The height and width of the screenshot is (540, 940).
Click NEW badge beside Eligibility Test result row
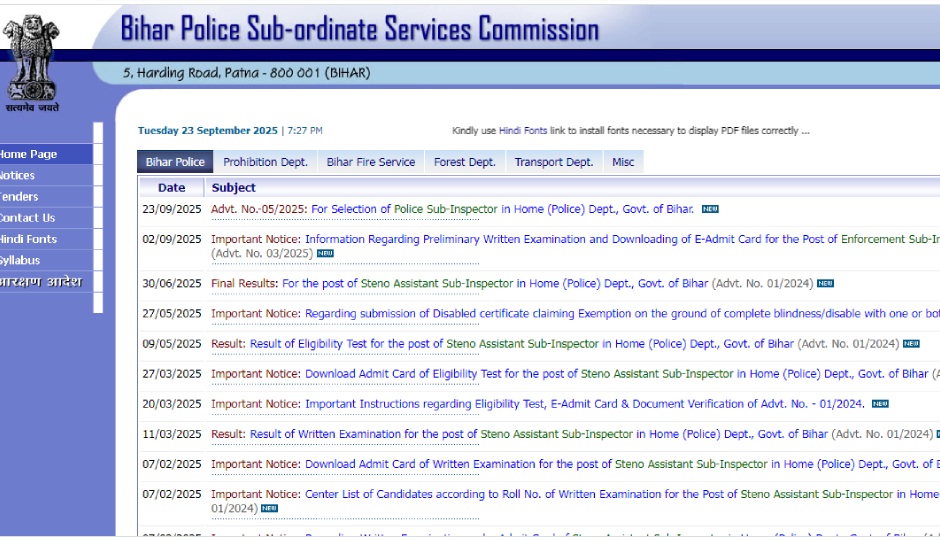(911, 344)
